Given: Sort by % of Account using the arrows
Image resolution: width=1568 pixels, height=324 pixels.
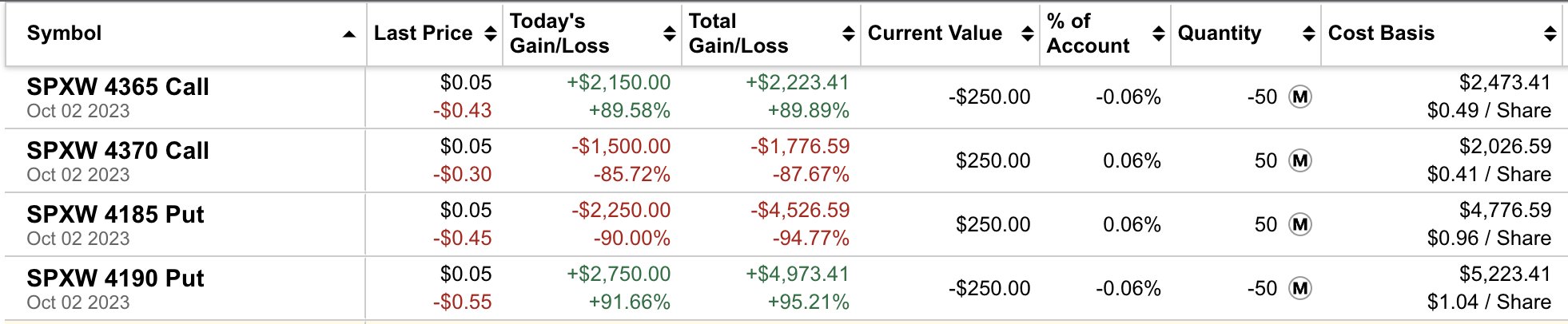Looking at the screenshot, I should [1158, 34].
